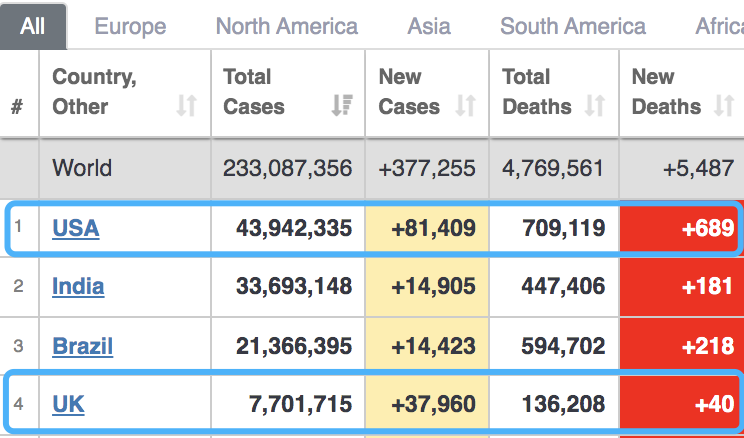The height and width of the screenshot is (438, 744).
Task: Click USA new cases yellow cell
Action: pyautogui.click(x=427, y=229)
